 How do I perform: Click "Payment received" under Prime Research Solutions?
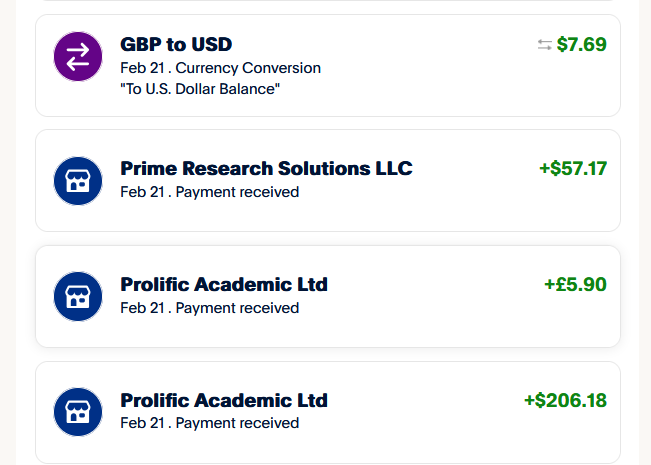pos(237,192)
